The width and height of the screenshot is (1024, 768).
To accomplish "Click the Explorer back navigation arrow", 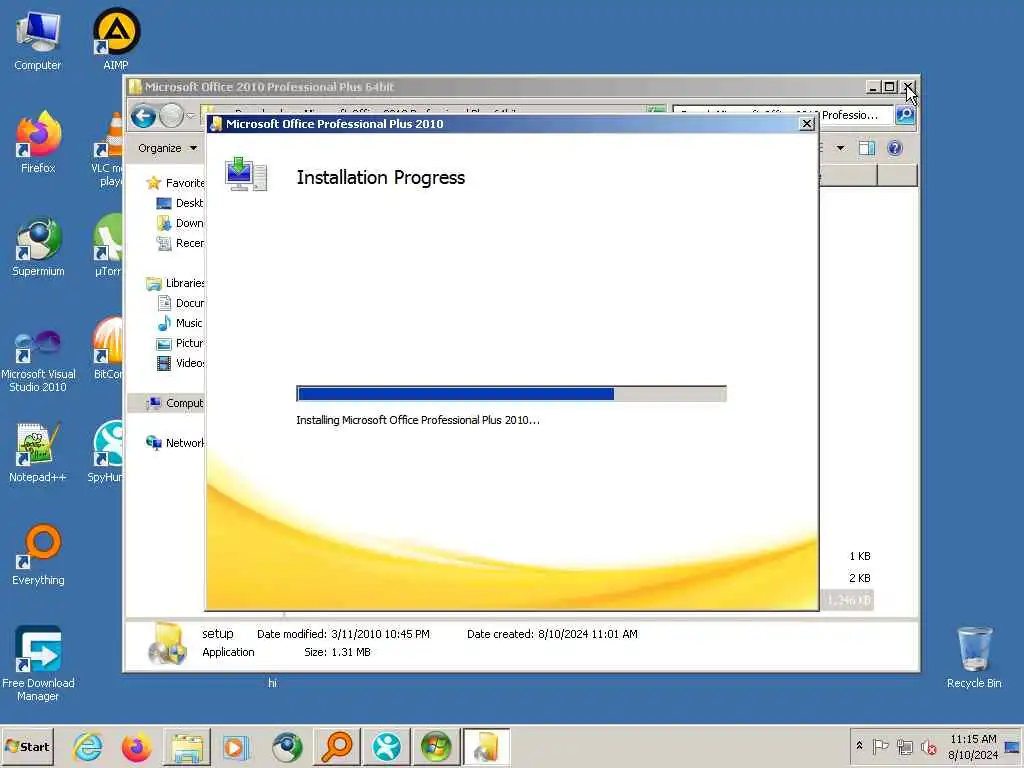I will pyautogui.click(x=143, y=116).
